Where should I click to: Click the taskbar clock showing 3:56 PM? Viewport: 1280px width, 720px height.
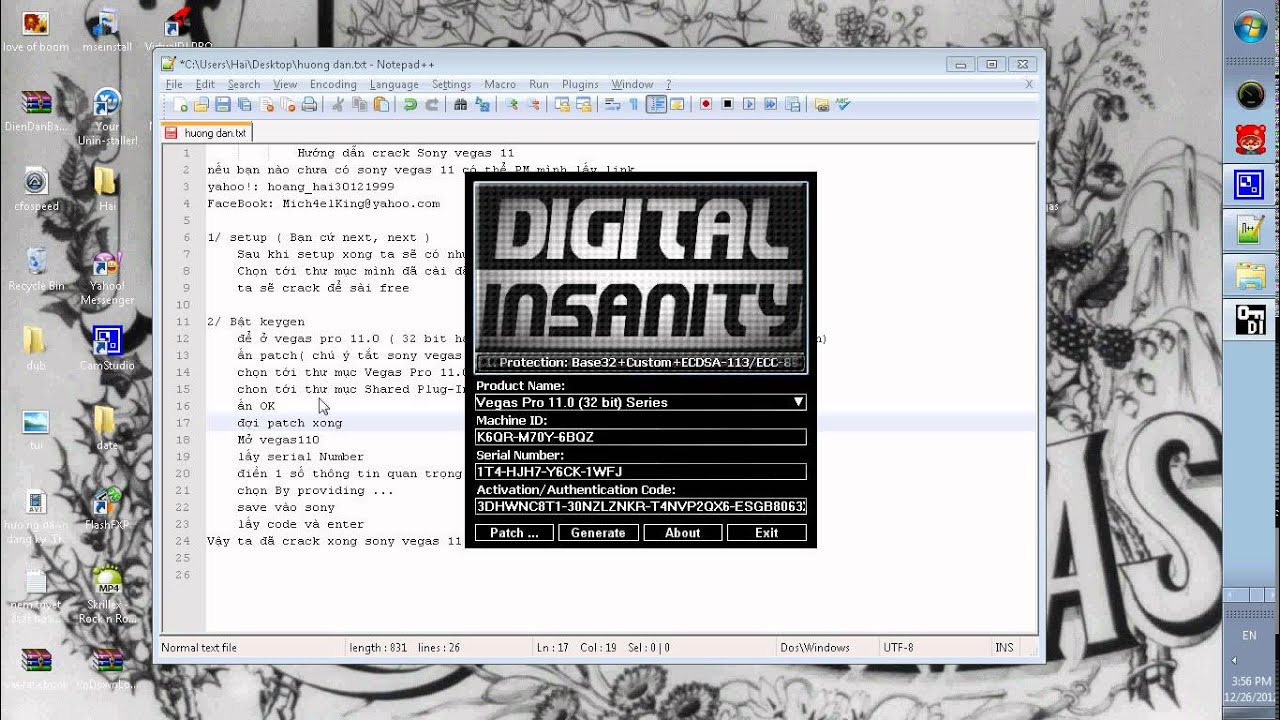point(1250,680)
